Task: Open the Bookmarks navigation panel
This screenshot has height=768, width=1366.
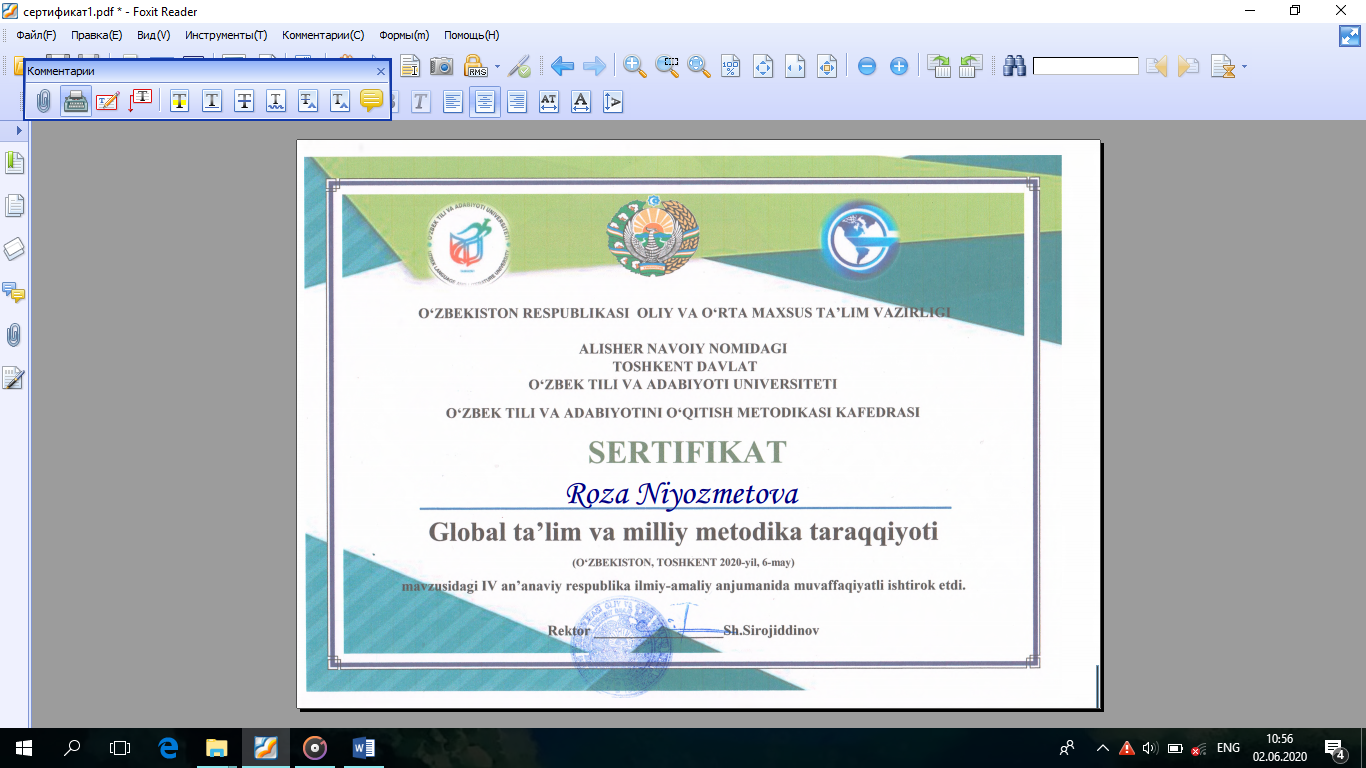Action: coord(14,163)
